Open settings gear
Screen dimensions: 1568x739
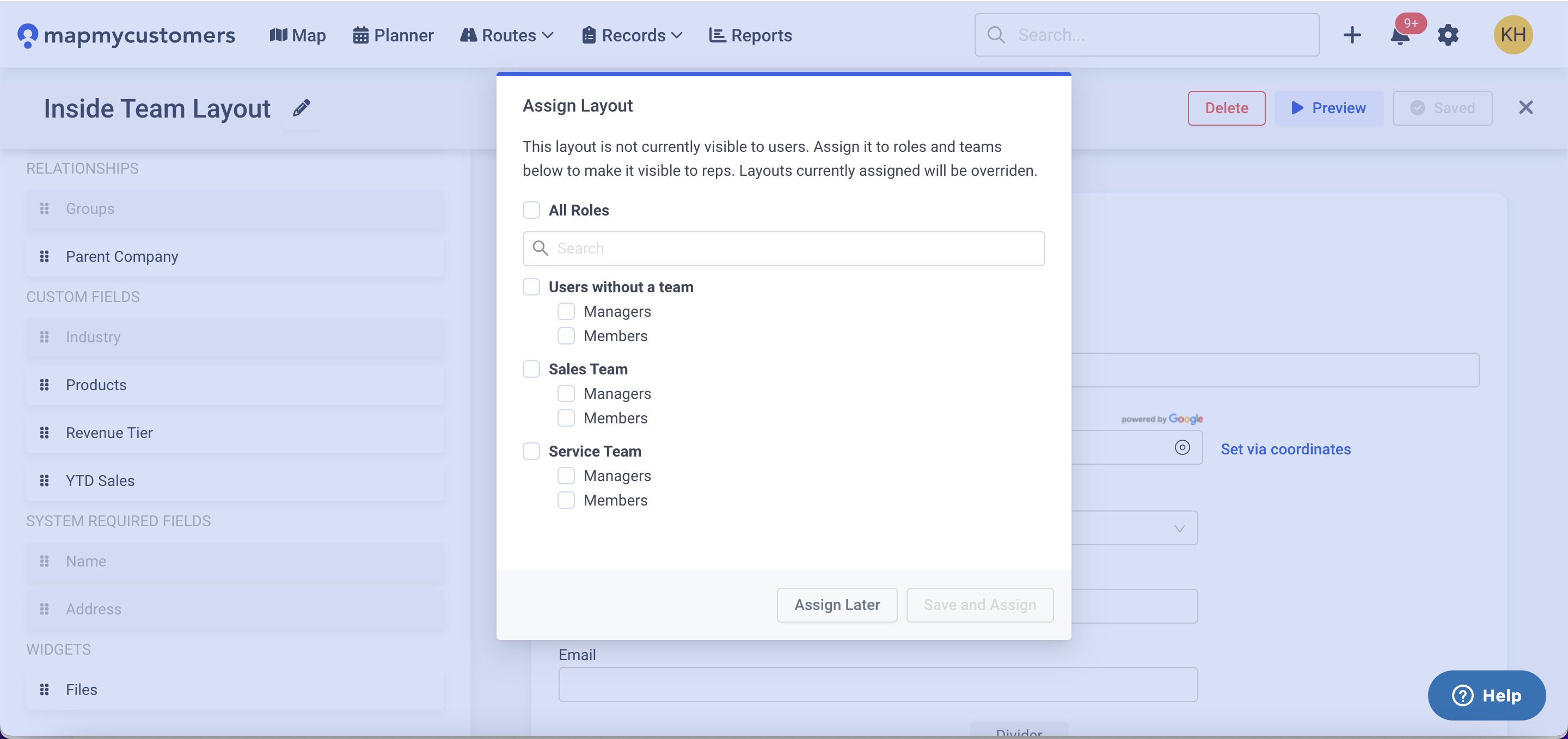click(1448, 35)
